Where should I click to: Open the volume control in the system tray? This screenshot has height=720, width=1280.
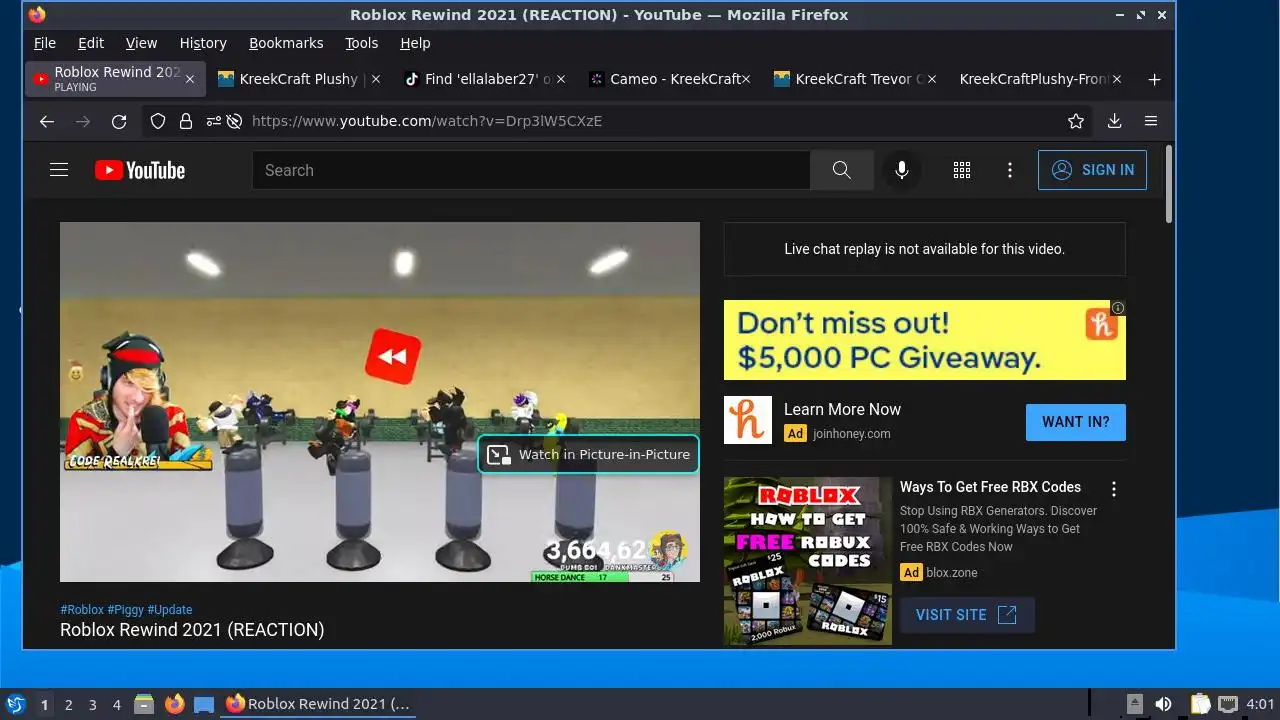1163,704
